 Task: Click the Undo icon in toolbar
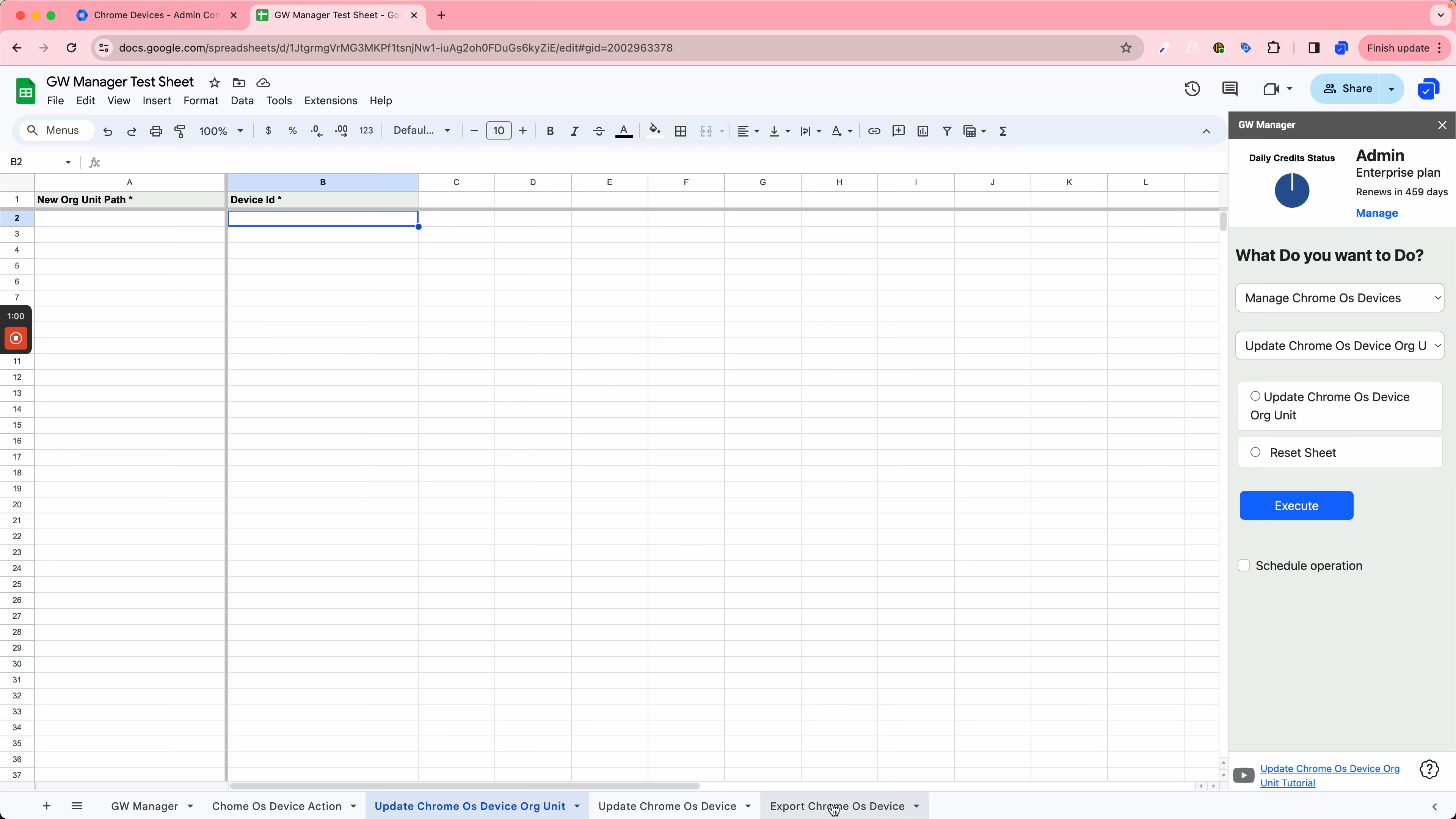pos(107,131)
